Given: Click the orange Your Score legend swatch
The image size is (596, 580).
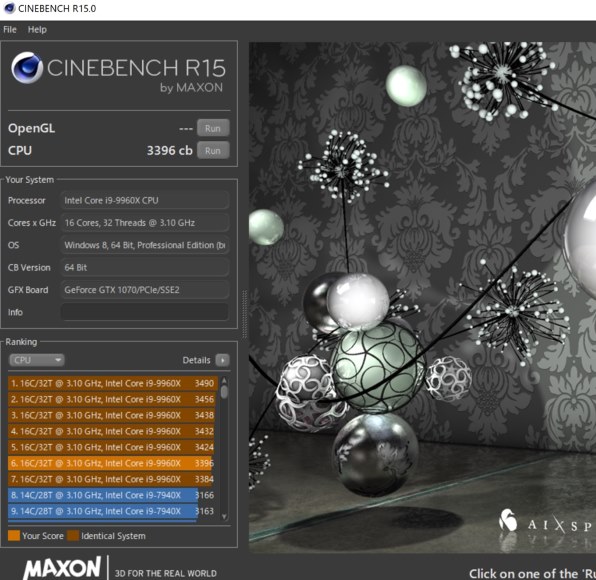Looking at the screenshot, I should 14,536.
